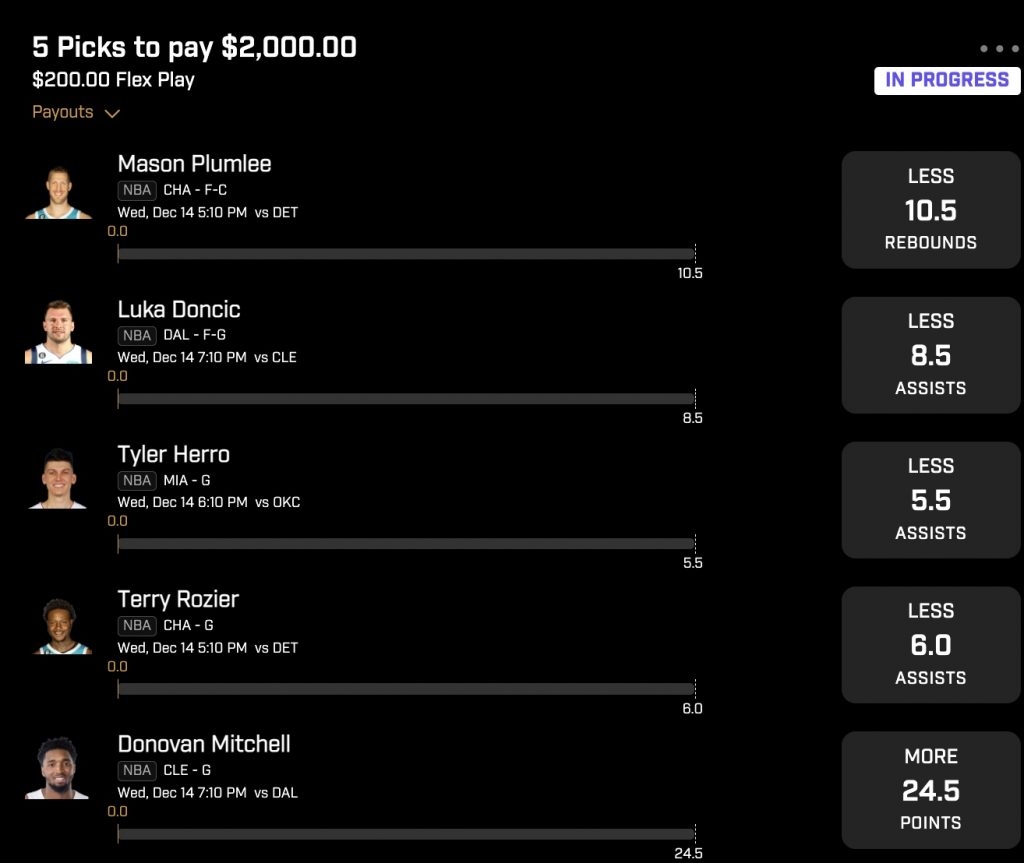Screen dimensions: 1024x863
Task: Click Donovan Mitchell's player headshot
Action: pyautogui.click(x=57, y=768)
